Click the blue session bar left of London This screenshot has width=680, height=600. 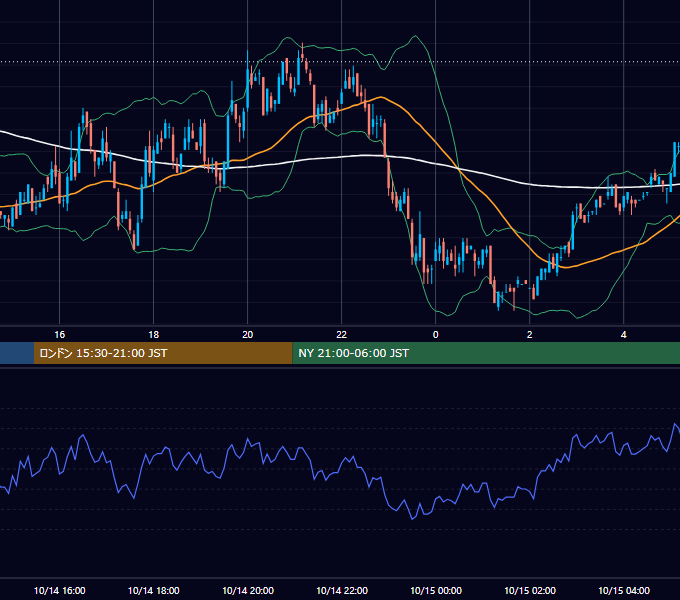[x=17, y=353]
